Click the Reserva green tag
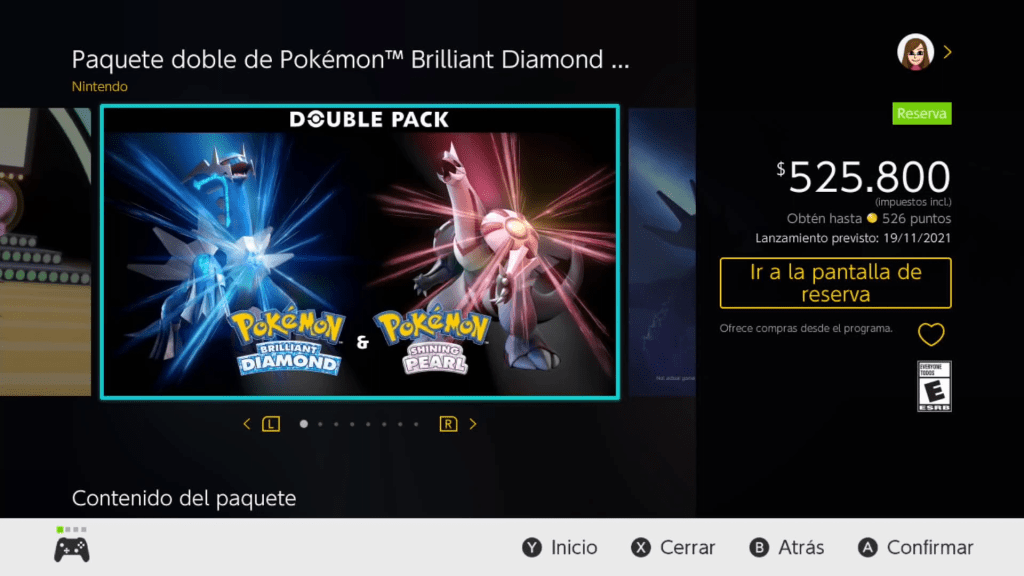Viewport: 1024px width, 576px height. tap(921, 114)
